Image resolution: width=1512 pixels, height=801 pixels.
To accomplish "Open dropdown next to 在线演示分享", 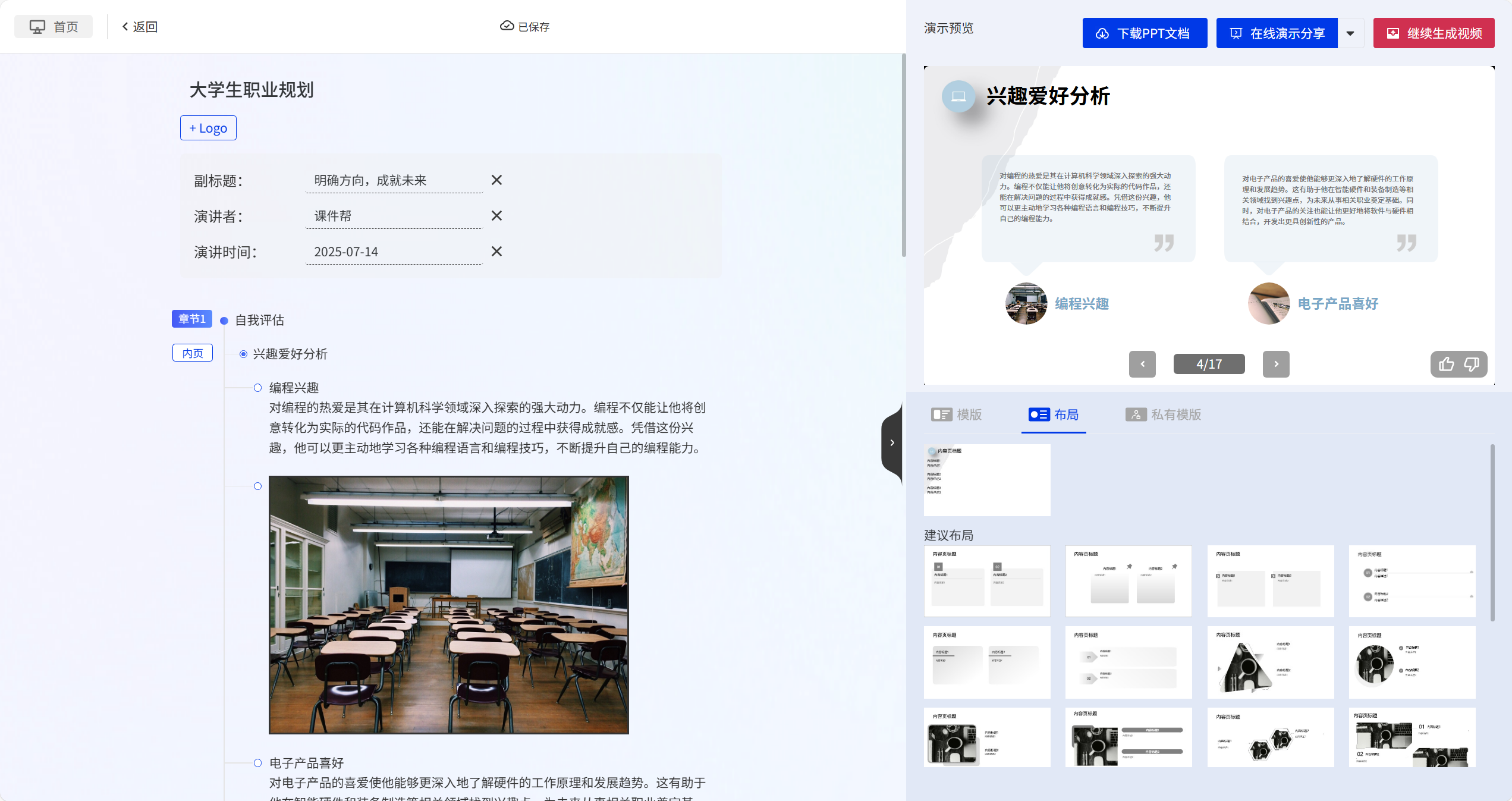I will [1350, 33].
